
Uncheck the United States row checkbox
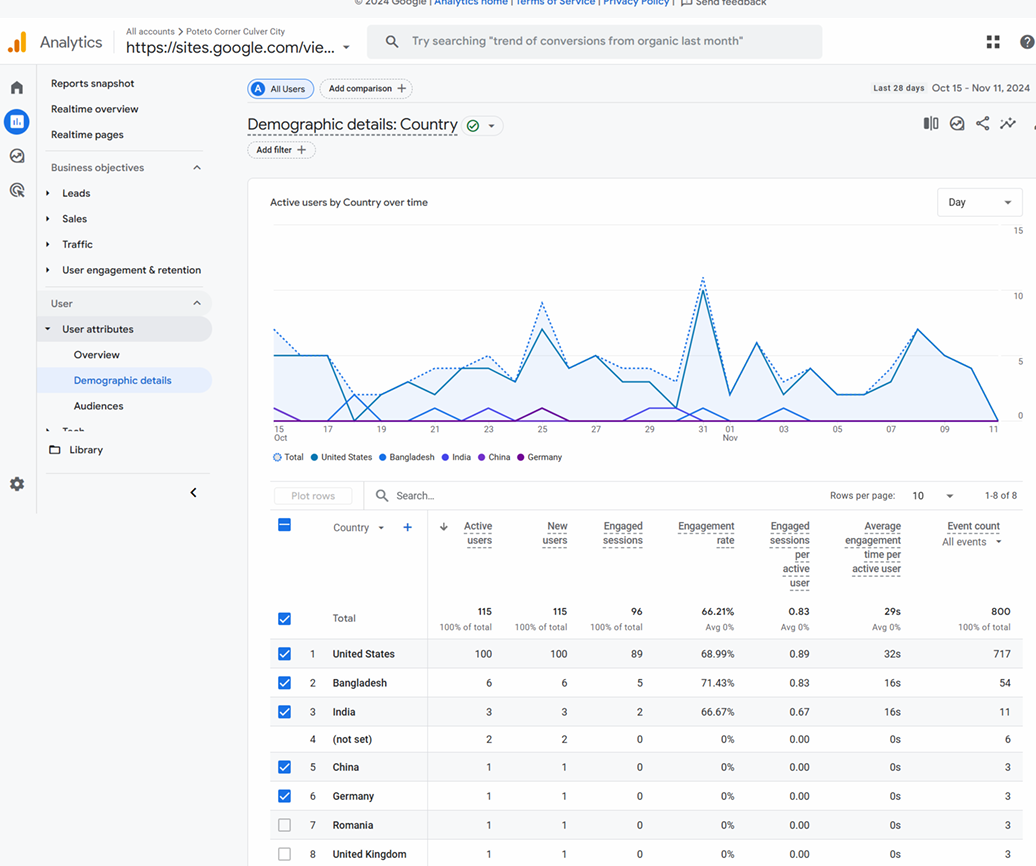tap(285, 654)
